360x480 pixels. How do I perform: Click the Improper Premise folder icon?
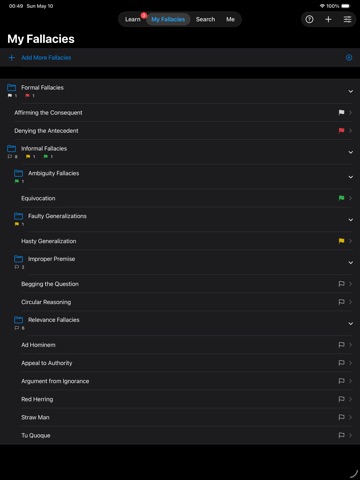click(19, 259)
